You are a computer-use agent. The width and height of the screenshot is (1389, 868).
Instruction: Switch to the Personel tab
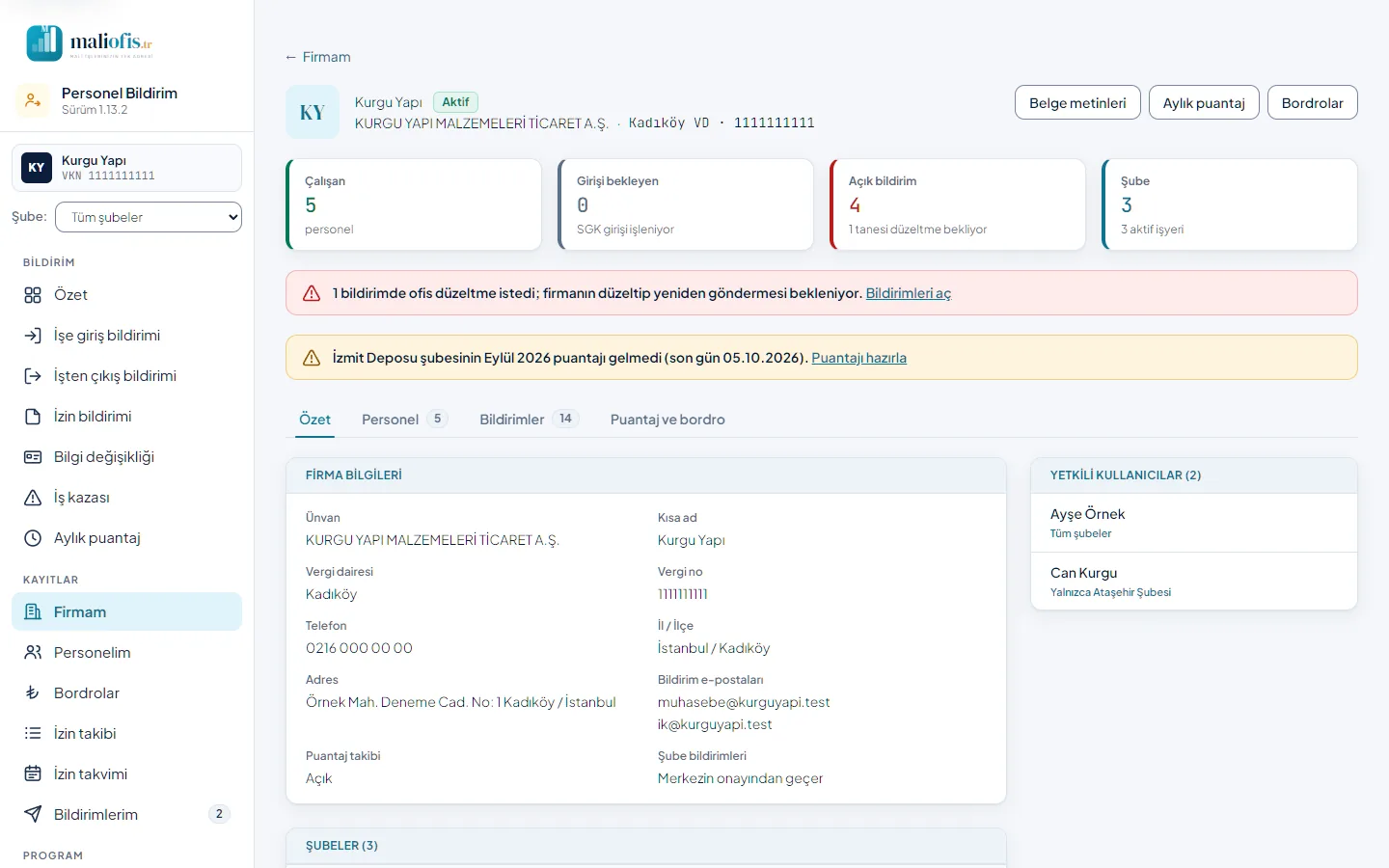(x=404, y=420)
